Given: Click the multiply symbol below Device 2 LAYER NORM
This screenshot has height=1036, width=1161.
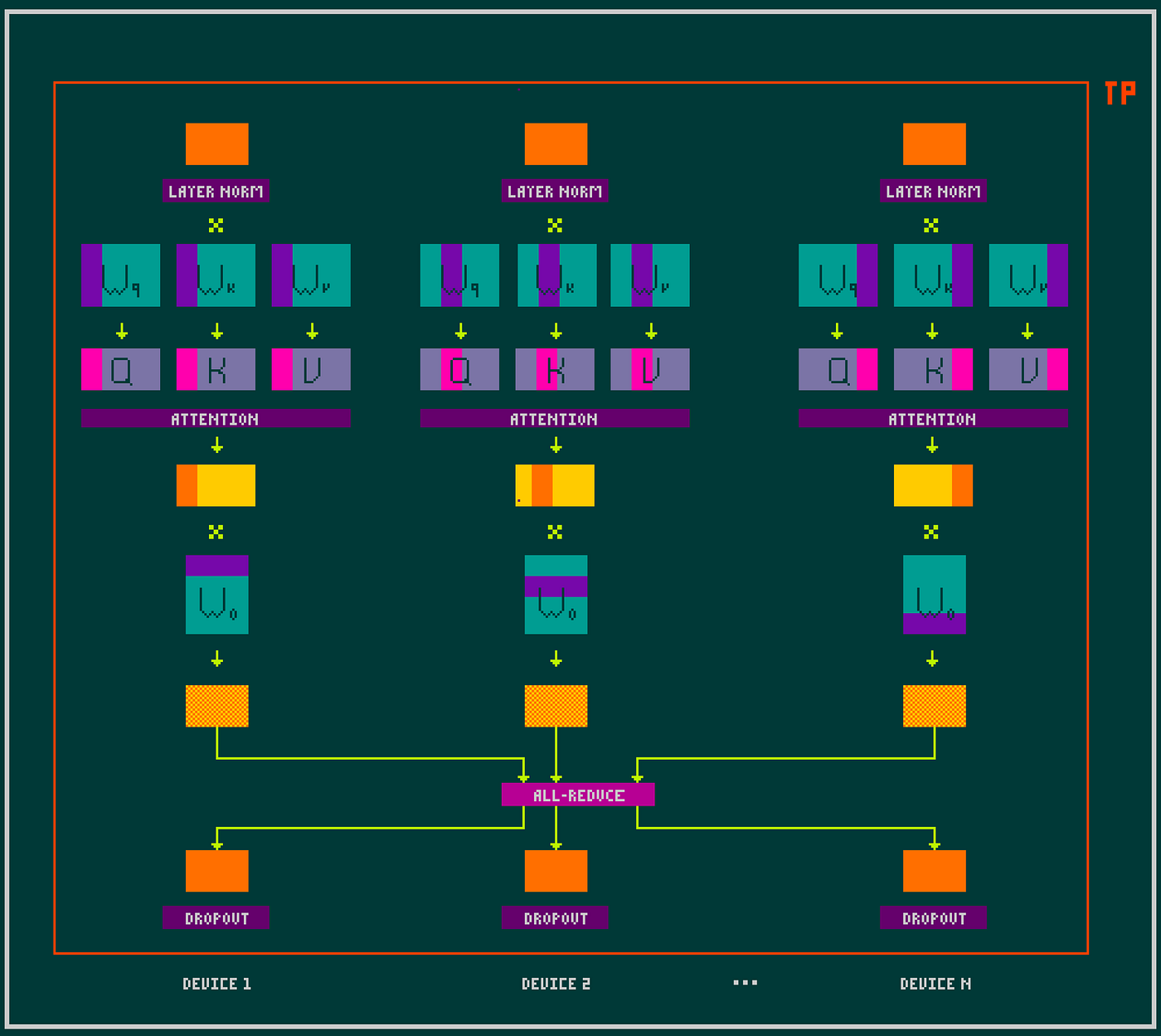Looking at the screenshot, I should tap(555, 226).
